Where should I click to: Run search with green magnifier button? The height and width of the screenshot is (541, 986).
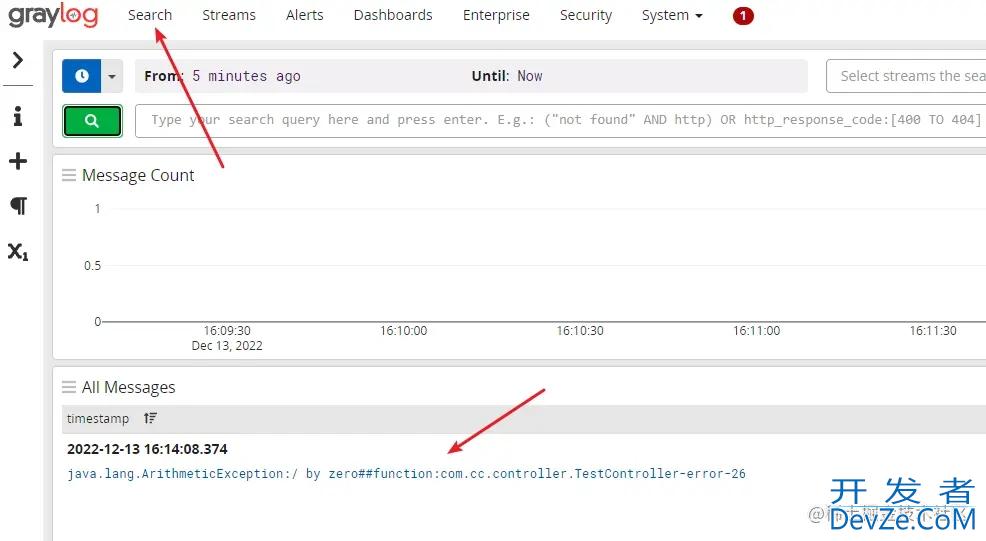click(x=92, y=121)
